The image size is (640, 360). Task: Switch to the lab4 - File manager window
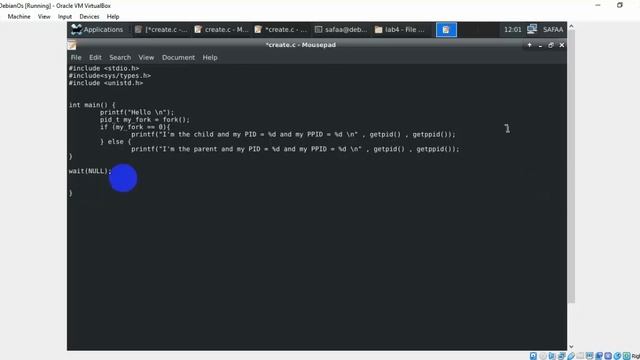[x=400, y=29]
